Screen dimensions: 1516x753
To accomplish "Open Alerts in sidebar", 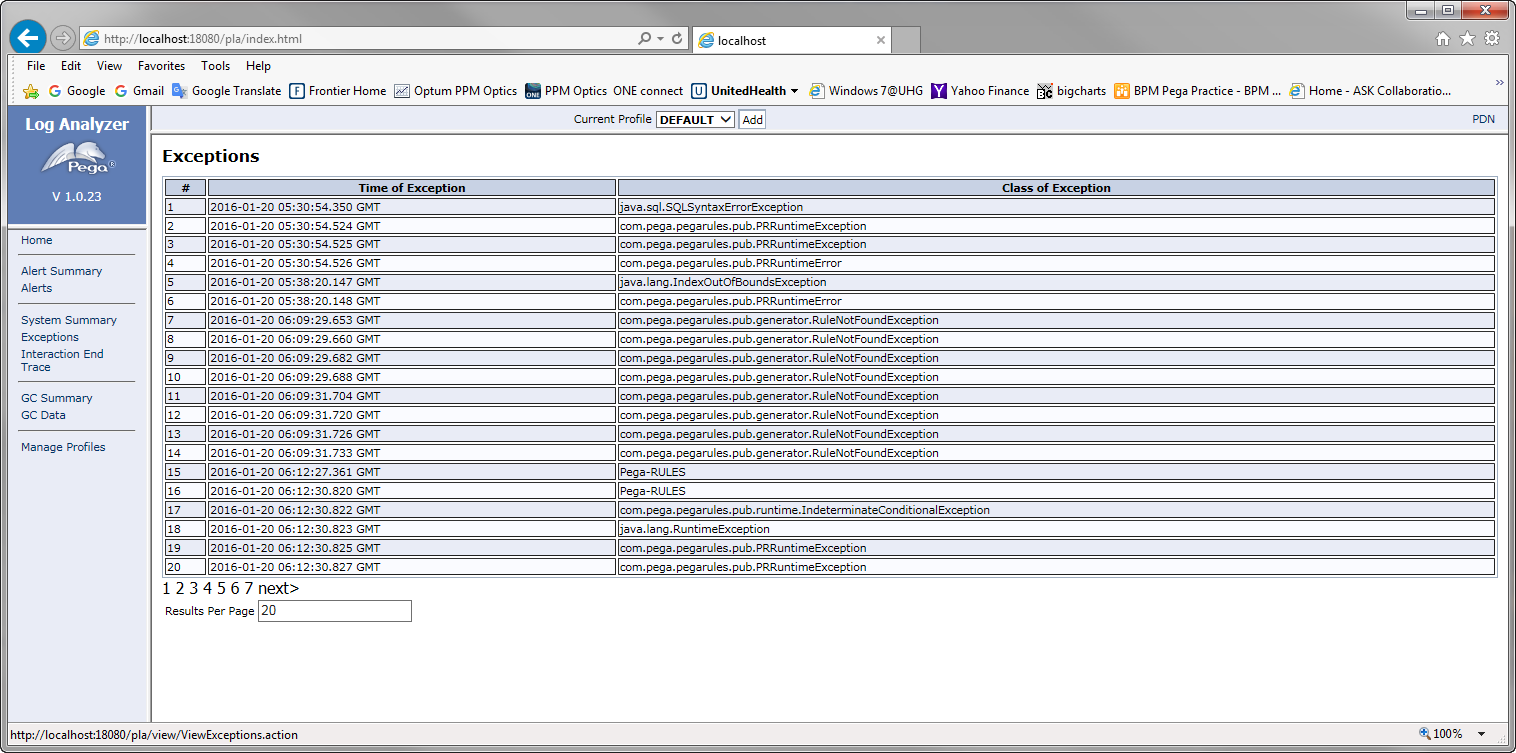I will (36, 288).
